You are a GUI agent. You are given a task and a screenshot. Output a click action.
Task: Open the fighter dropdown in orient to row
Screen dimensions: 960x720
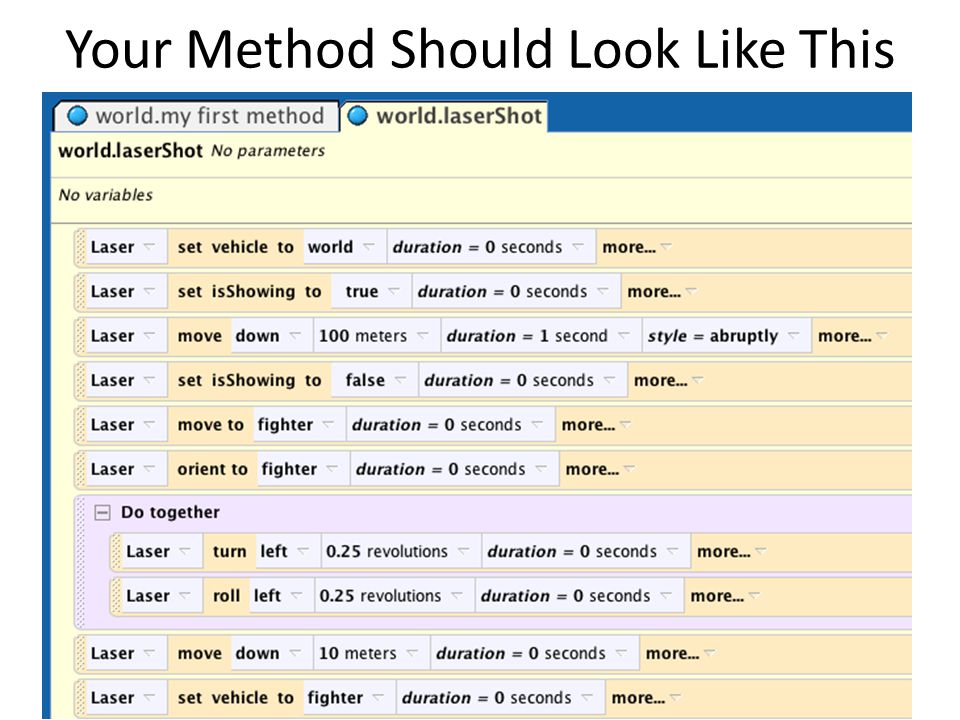[x=303, y=469]
